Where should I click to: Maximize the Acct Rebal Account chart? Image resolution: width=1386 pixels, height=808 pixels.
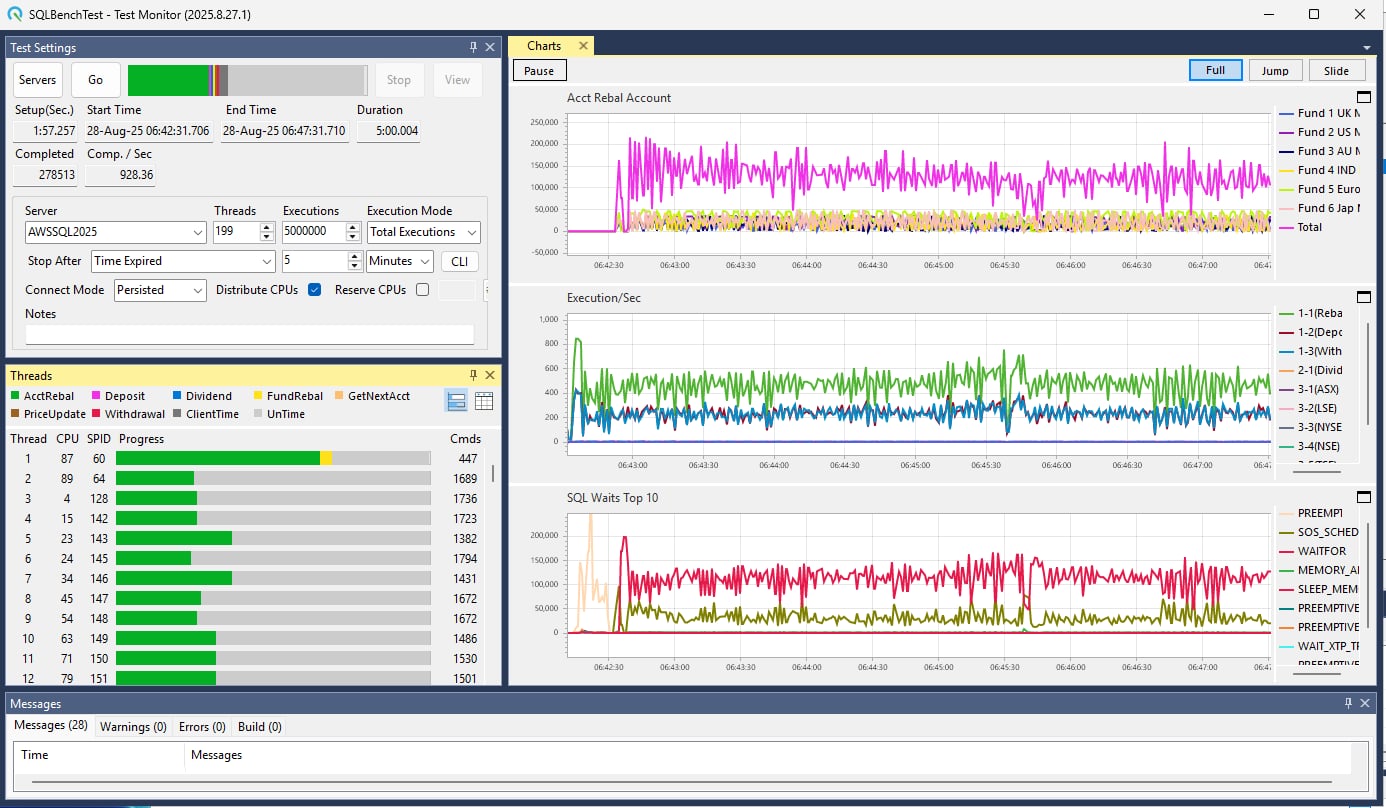1363,97
